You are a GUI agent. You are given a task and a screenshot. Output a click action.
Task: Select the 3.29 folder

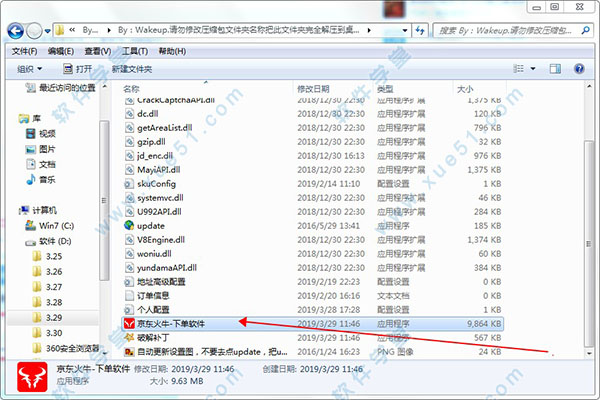[47, 318]
